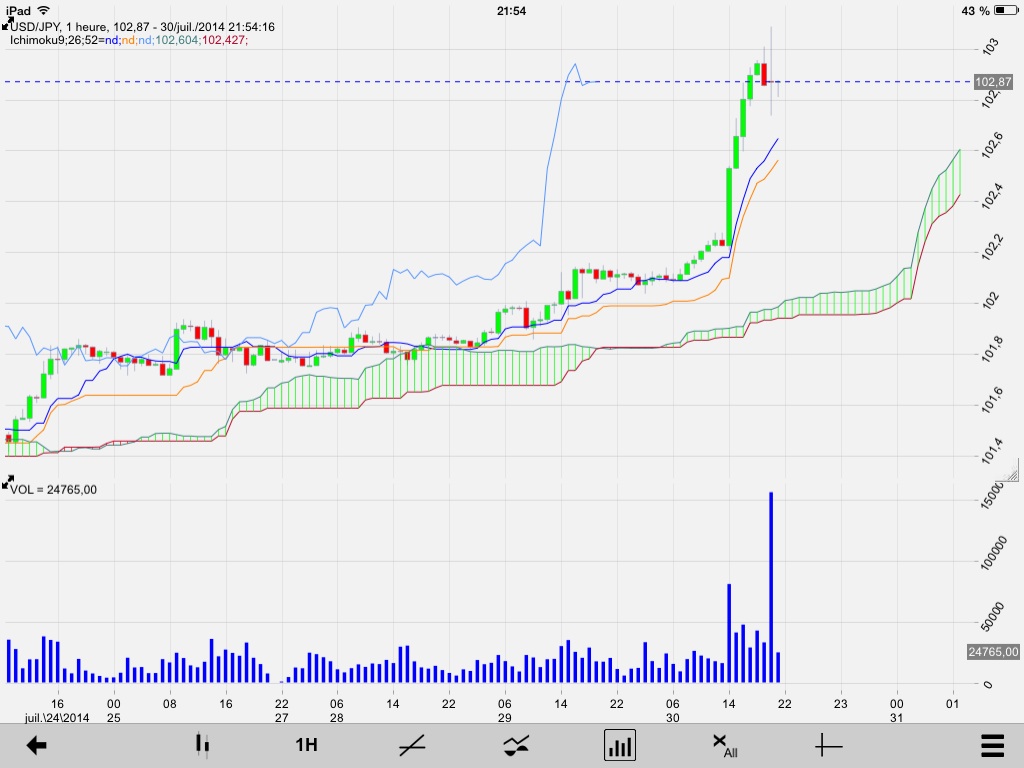Open the hamburger menu
This screenshot has height=768, width=1024.
tap(993, 745)
